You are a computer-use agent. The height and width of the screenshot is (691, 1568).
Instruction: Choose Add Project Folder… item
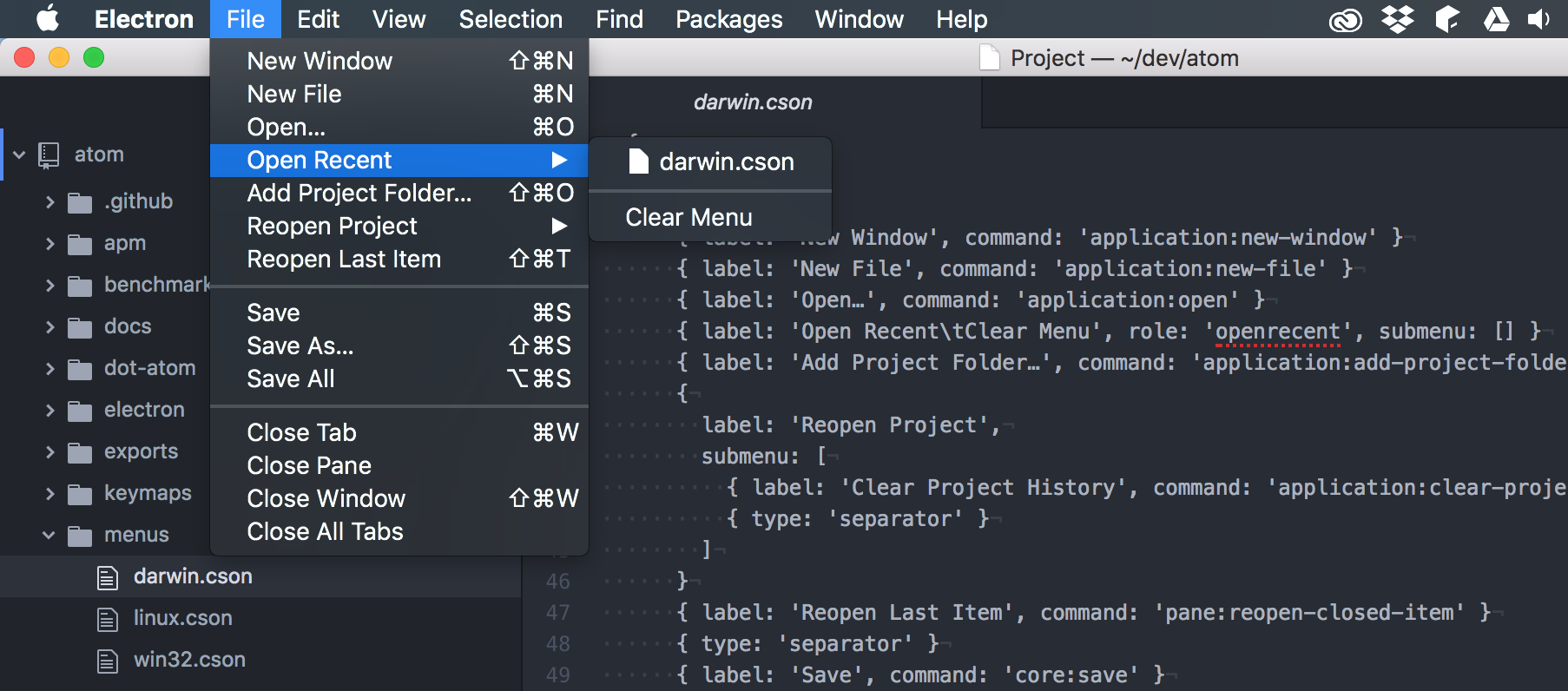tap(399, 194)
